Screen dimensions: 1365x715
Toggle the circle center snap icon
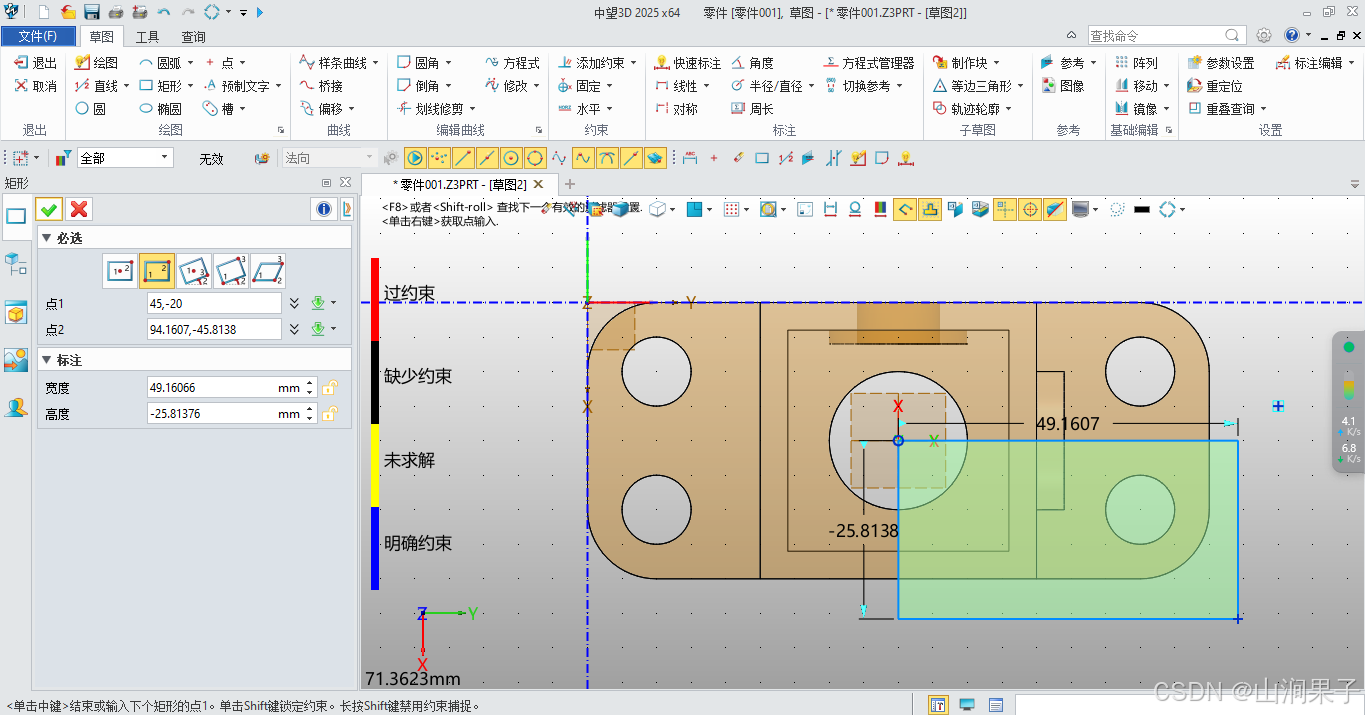tap(511, 158)
